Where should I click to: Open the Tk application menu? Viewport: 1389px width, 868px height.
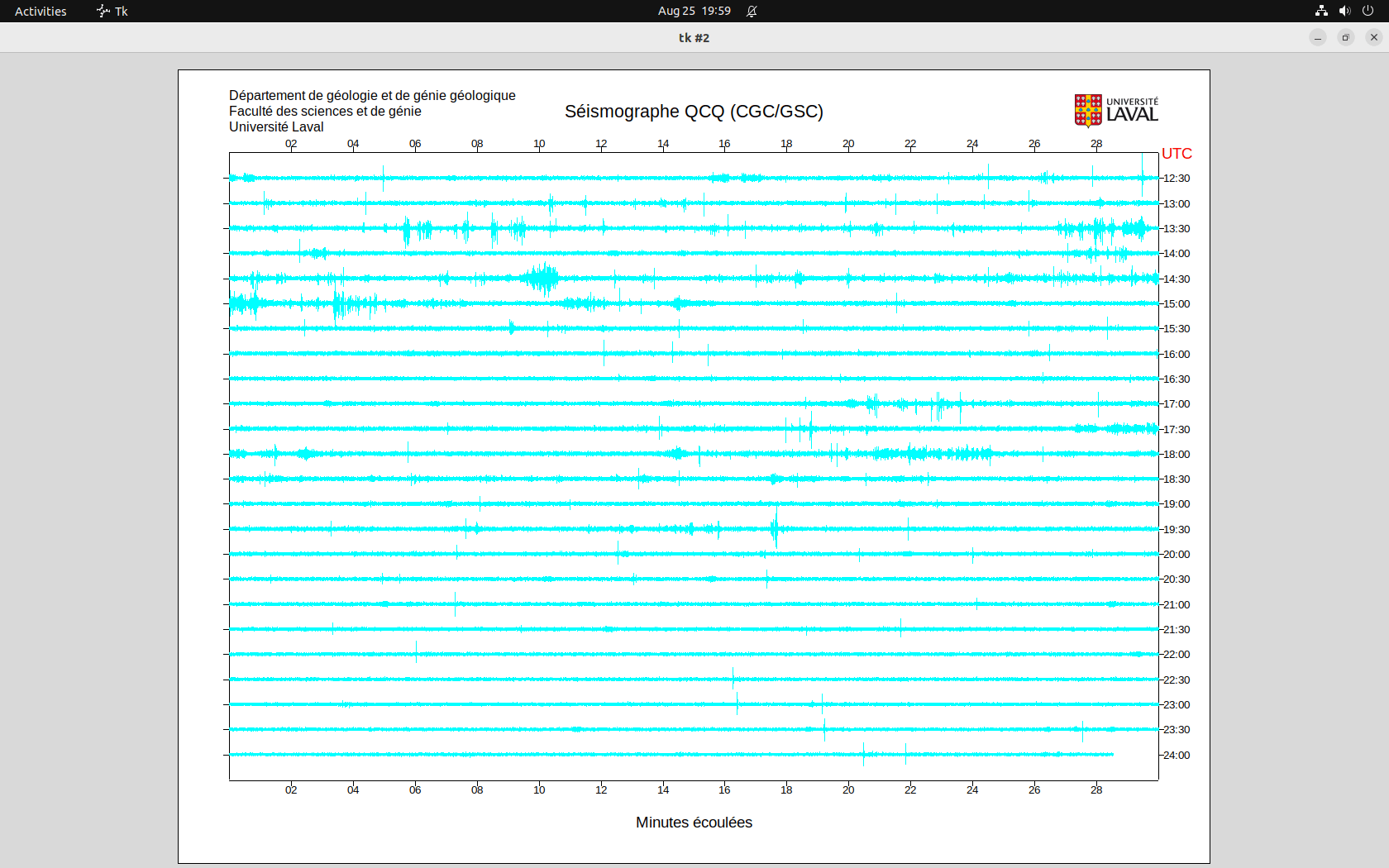click(112, 11)
